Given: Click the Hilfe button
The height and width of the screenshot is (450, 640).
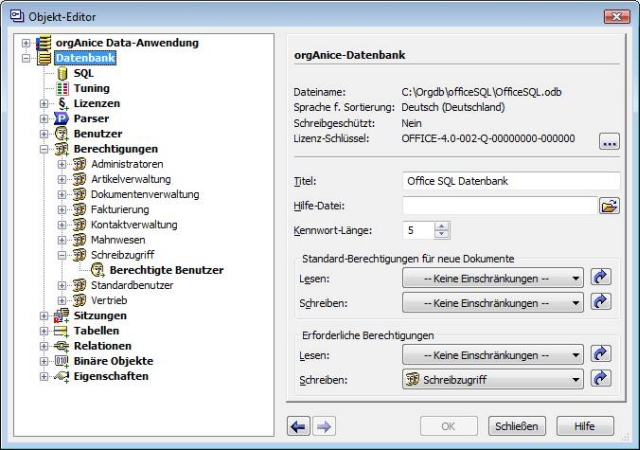Looking at the screenshot, I should click(x=585, y=426).
